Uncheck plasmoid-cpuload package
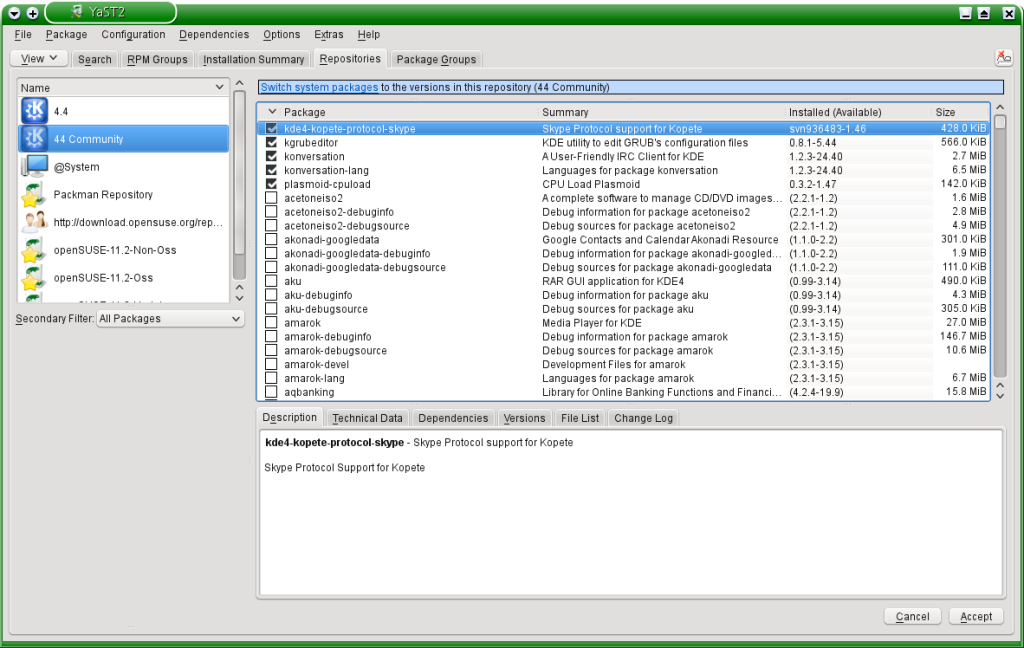The height and width of the screenshot is (648, 1024). coord(271,184)
